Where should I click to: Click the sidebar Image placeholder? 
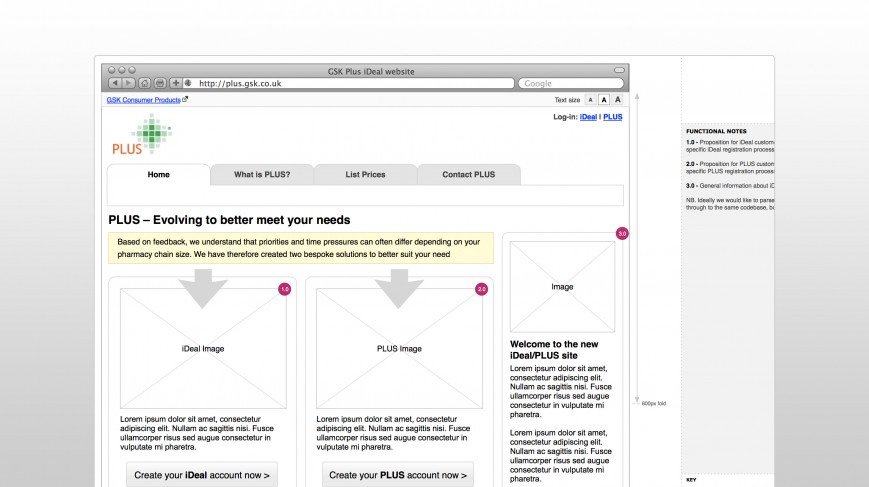click(x=562, y=286)
